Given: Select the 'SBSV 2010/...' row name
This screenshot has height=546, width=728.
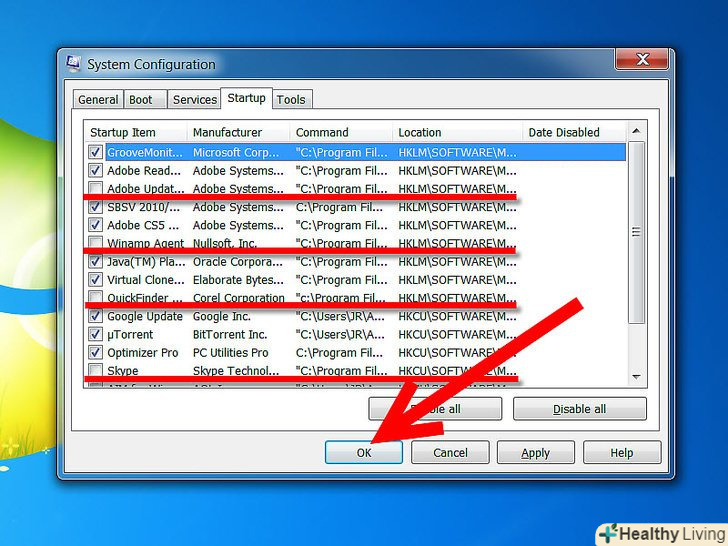Looking at the screenshot, I should [143, 207].
